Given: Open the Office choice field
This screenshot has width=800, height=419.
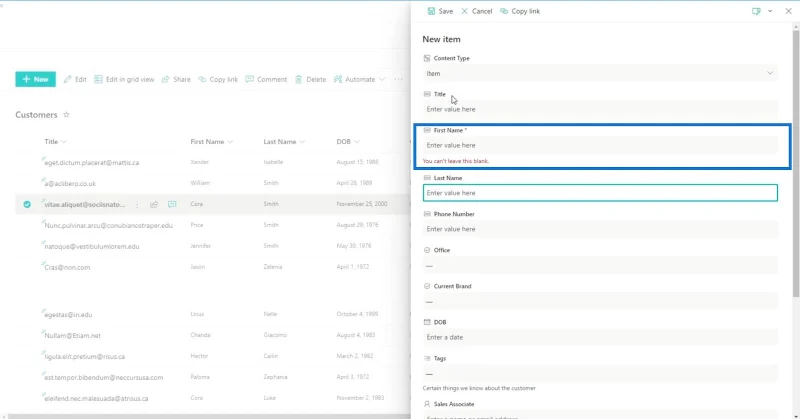Looking at the screenshot, I should pos(600,266).
